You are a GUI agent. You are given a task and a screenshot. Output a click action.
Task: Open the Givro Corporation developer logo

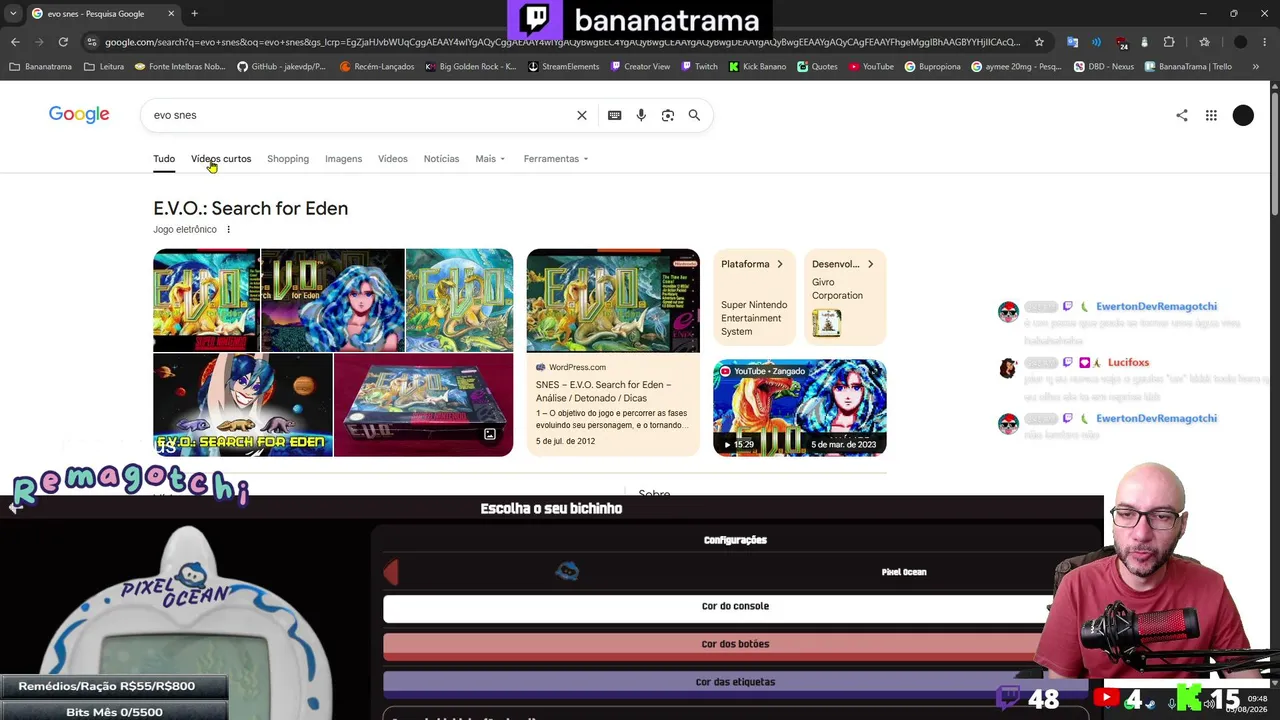tap(826, 323)
